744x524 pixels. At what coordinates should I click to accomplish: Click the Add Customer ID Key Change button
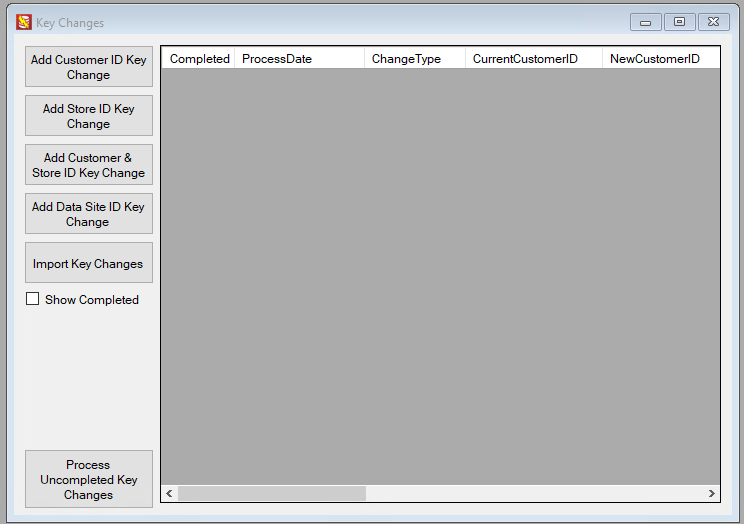[89, 66]
